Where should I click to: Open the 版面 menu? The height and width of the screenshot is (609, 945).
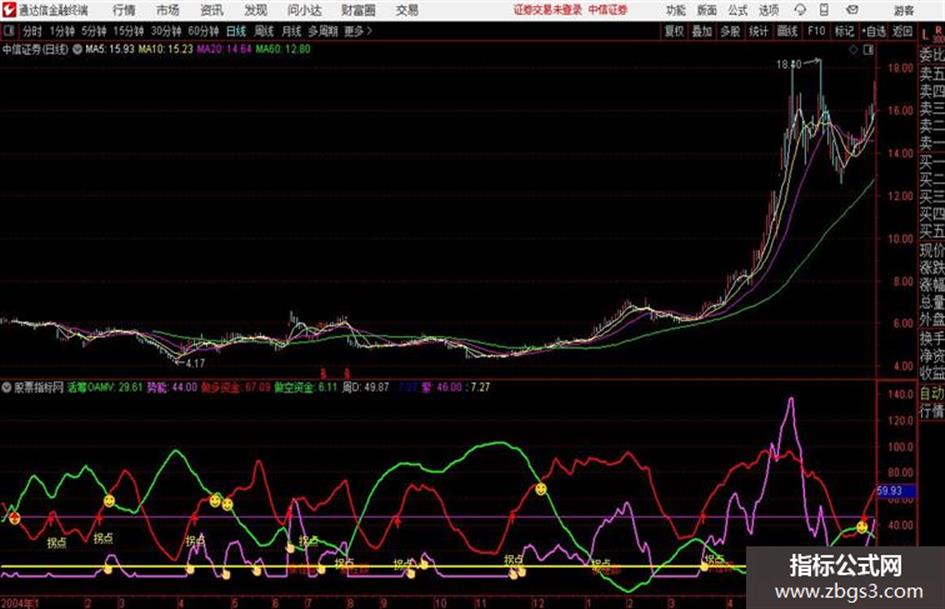pos(707,10)
